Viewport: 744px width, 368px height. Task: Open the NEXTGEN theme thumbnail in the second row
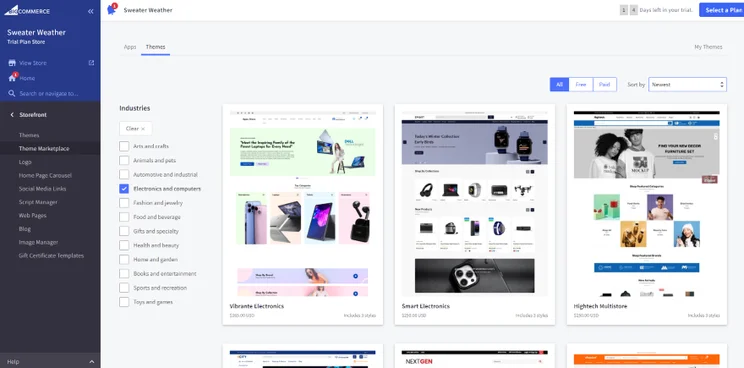tap(474, 359)
